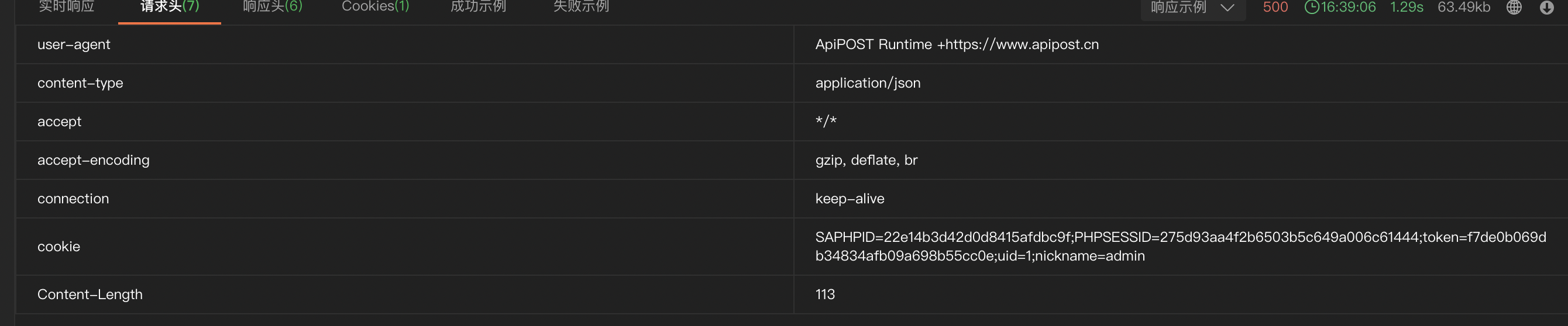Viewport: 1568px width, 326px height.
Task: Select the application/json content-type value
Action: 868,83
